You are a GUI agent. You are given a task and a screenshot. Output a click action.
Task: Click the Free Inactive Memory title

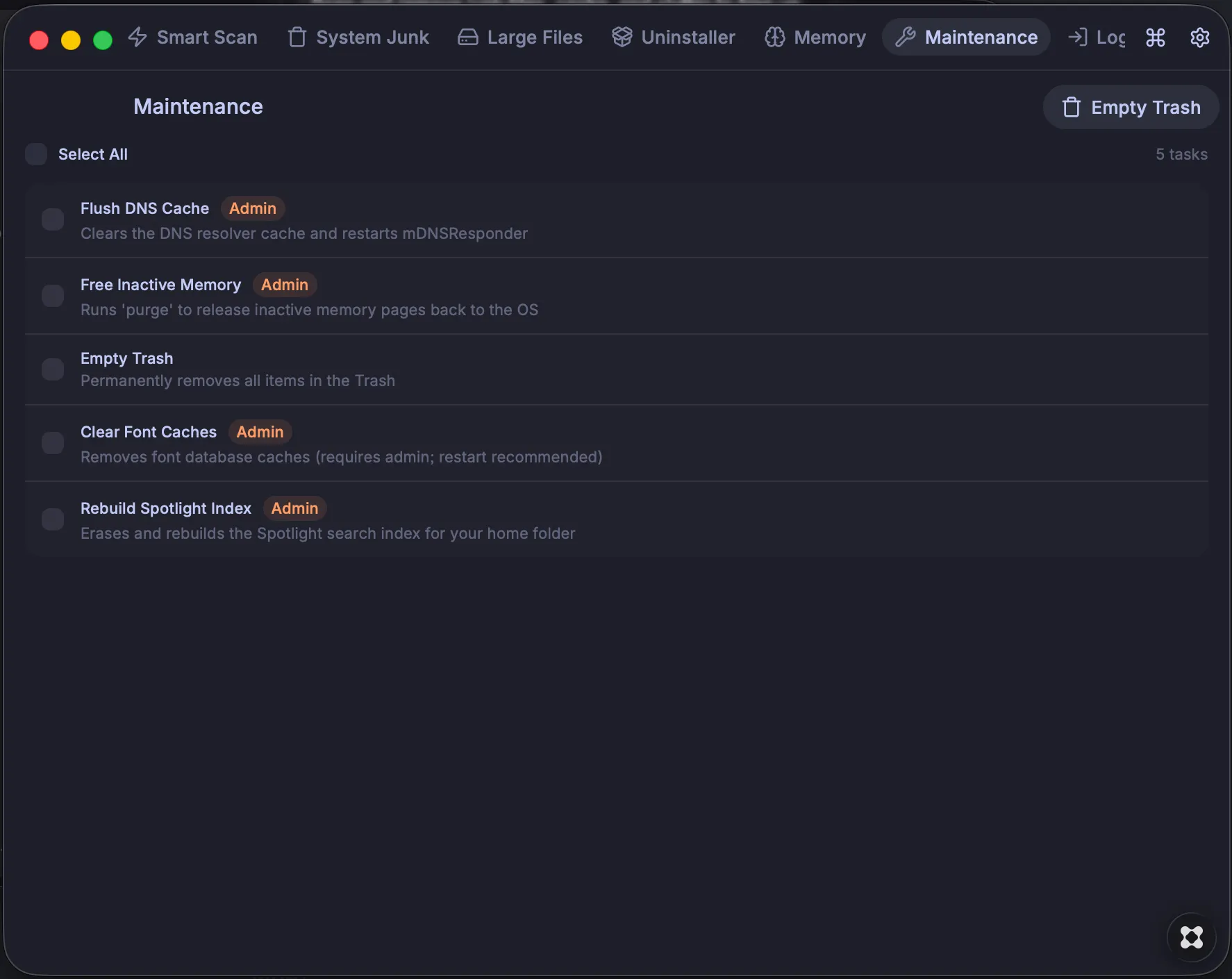[161, 285]
